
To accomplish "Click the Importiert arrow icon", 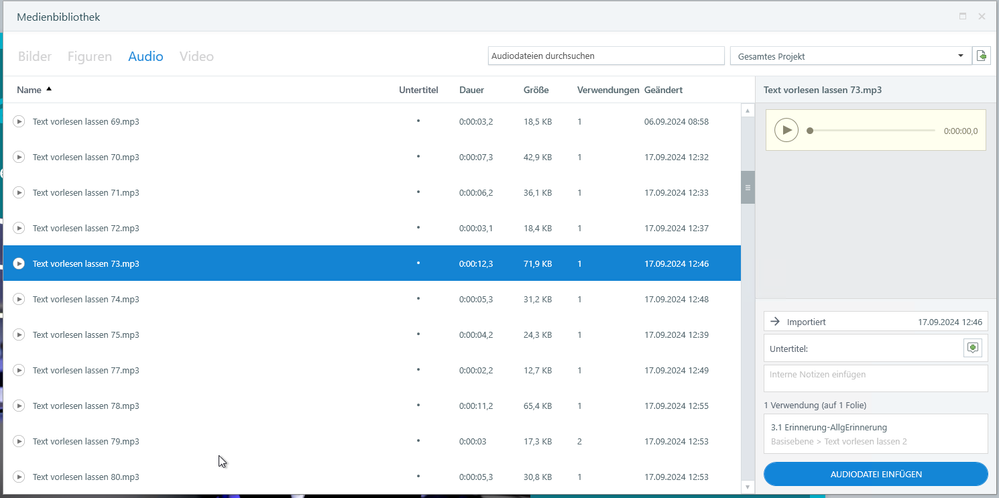I will point(775,322).
